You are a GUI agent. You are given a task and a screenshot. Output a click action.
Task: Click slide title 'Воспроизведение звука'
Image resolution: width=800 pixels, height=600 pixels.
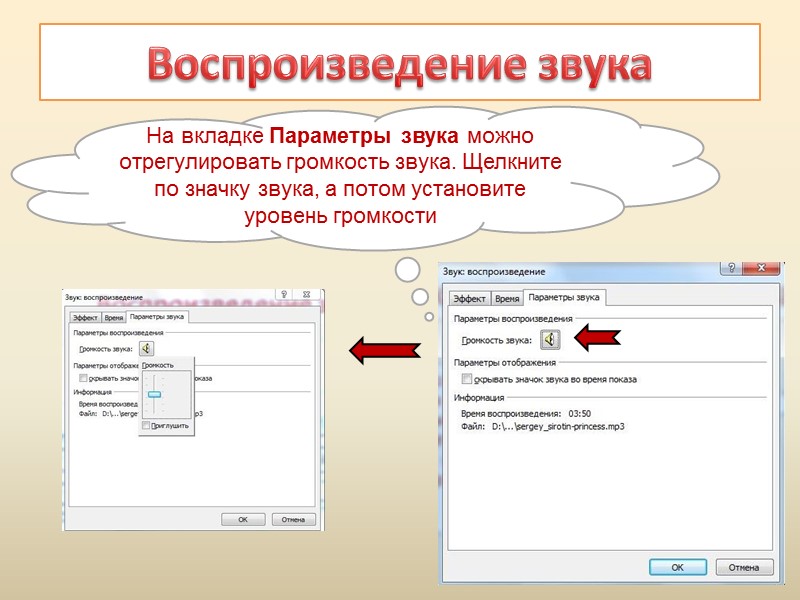(x=399, y=65)
